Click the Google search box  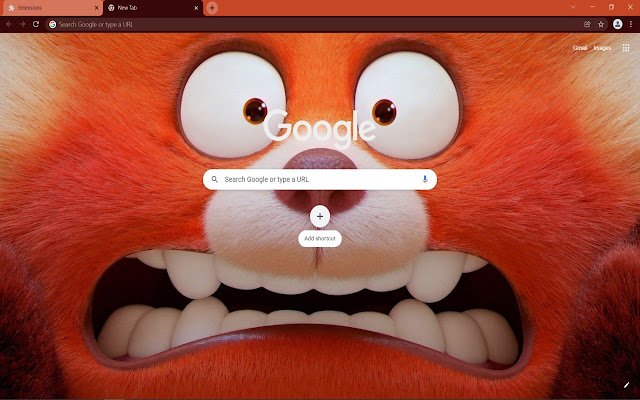pos(320,179)
